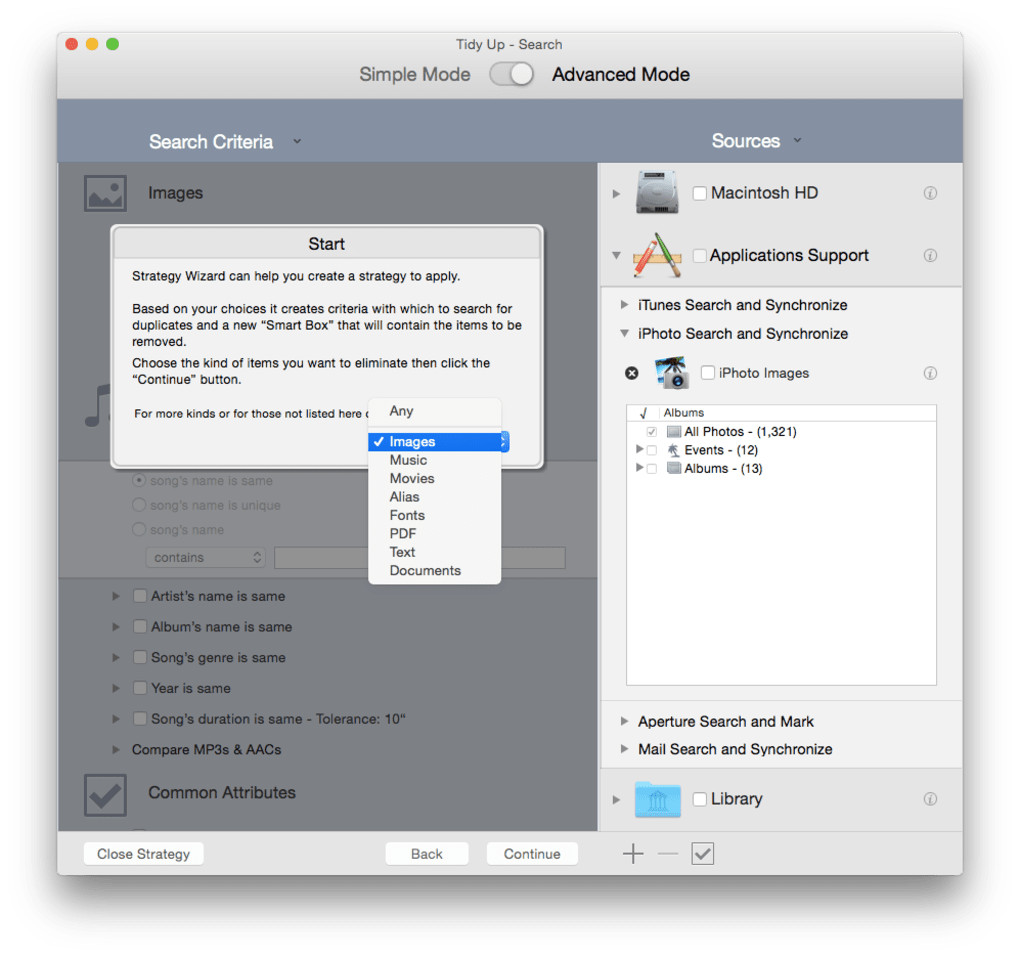Click the checkmark icon in the sources toolbar

pos(703,854)
